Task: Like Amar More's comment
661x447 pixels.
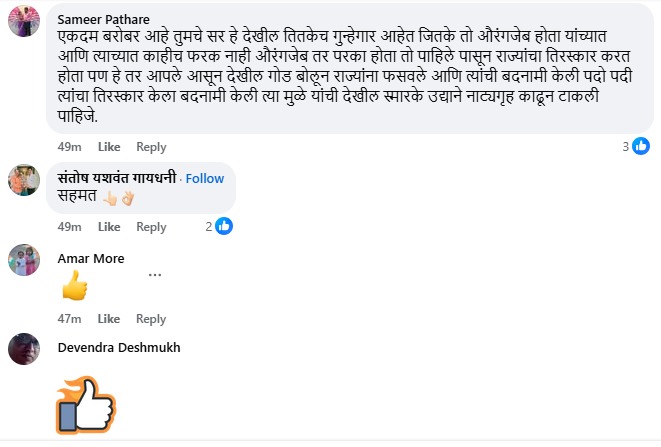Action: pyautogui.click(x=109, y=319)
